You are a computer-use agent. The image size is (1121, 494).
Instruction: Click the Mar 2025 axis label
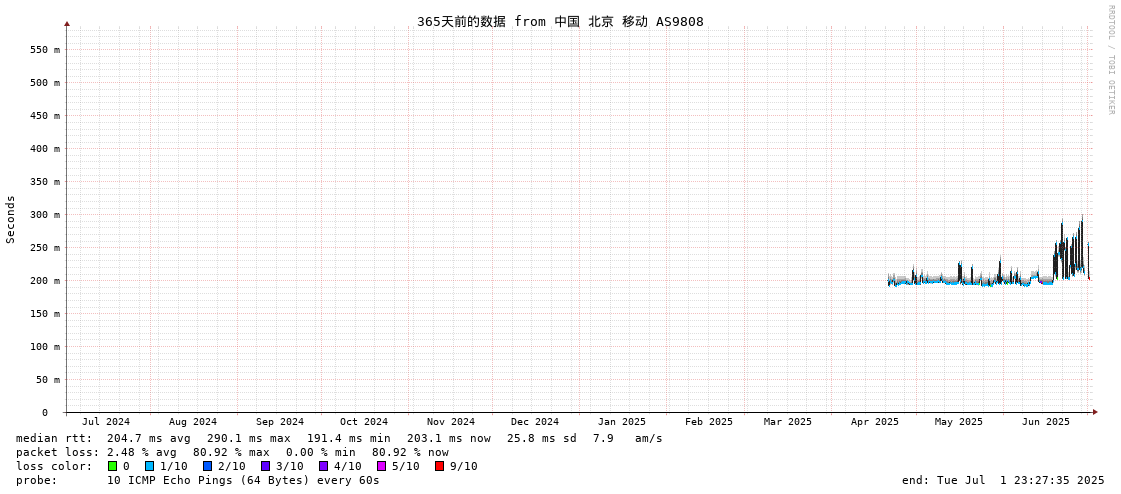tap(787, 422)
